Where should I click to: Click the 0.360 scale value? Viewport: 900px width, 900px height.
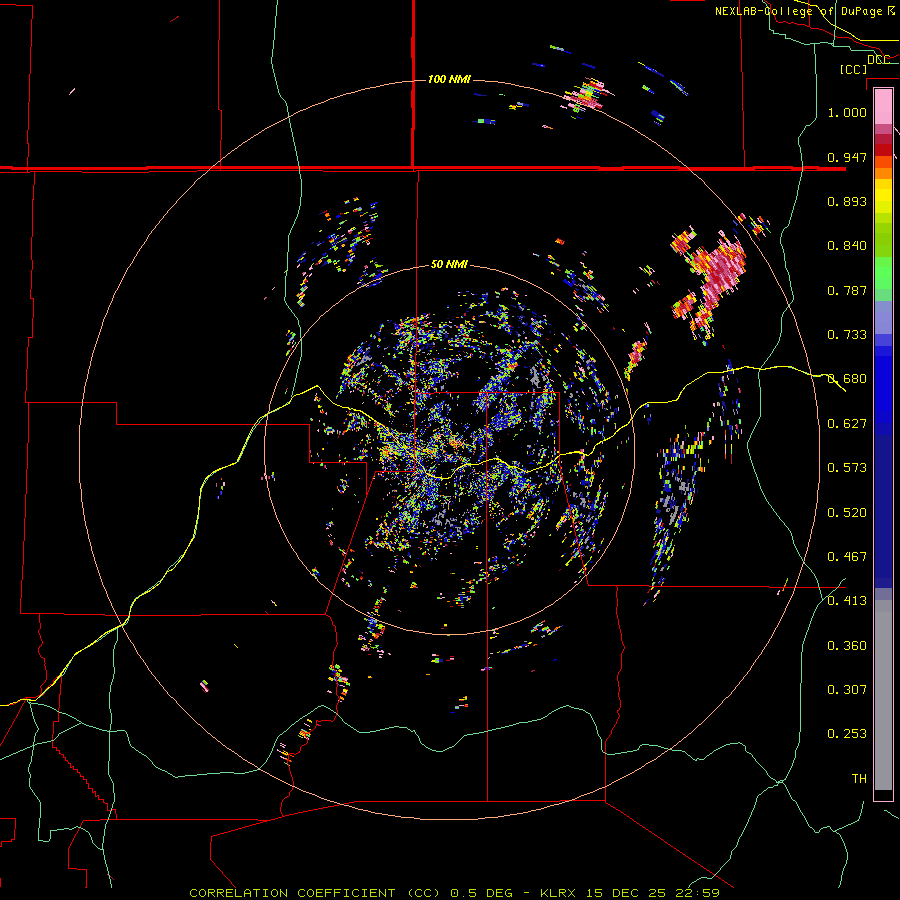[x=847, y=646]
